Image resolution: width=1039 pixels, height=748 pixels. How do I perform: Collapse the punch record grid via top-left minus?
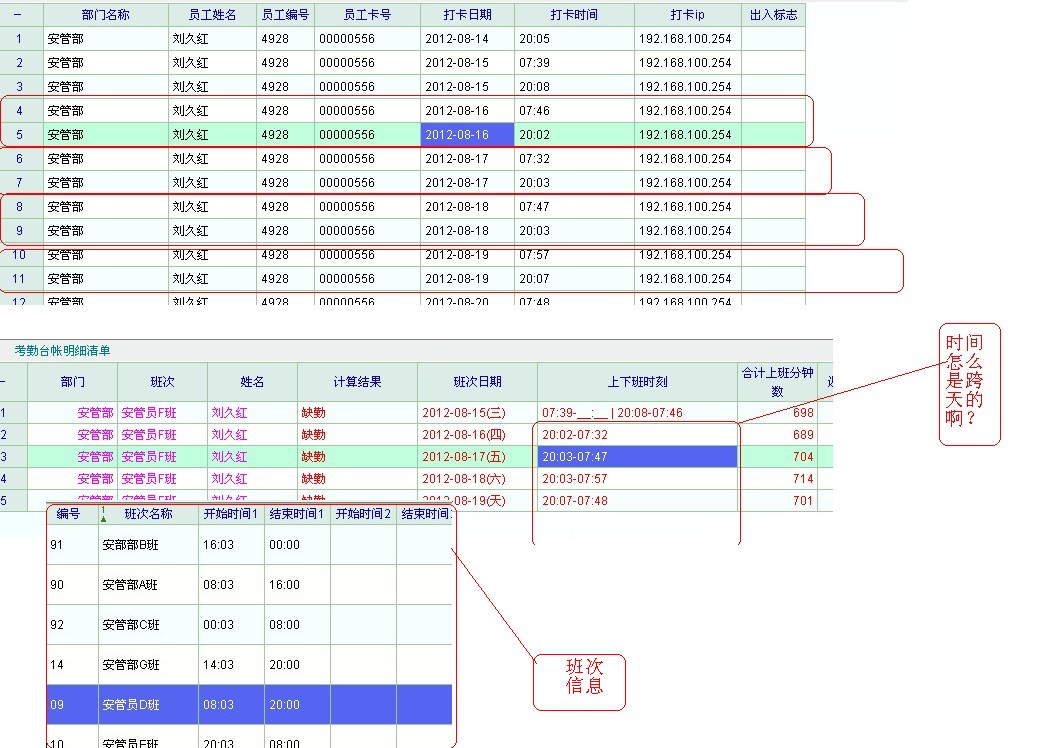click(18, 15)
